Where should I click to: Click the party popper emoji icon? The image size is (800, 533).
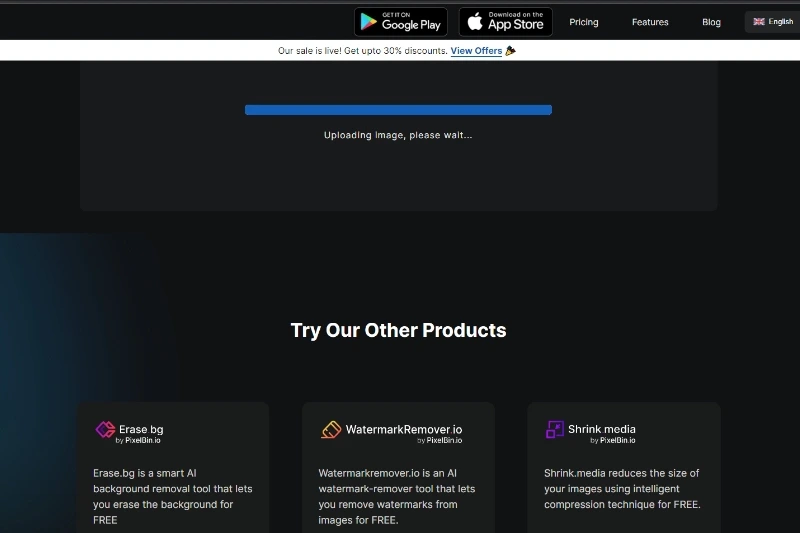[510, 50]
